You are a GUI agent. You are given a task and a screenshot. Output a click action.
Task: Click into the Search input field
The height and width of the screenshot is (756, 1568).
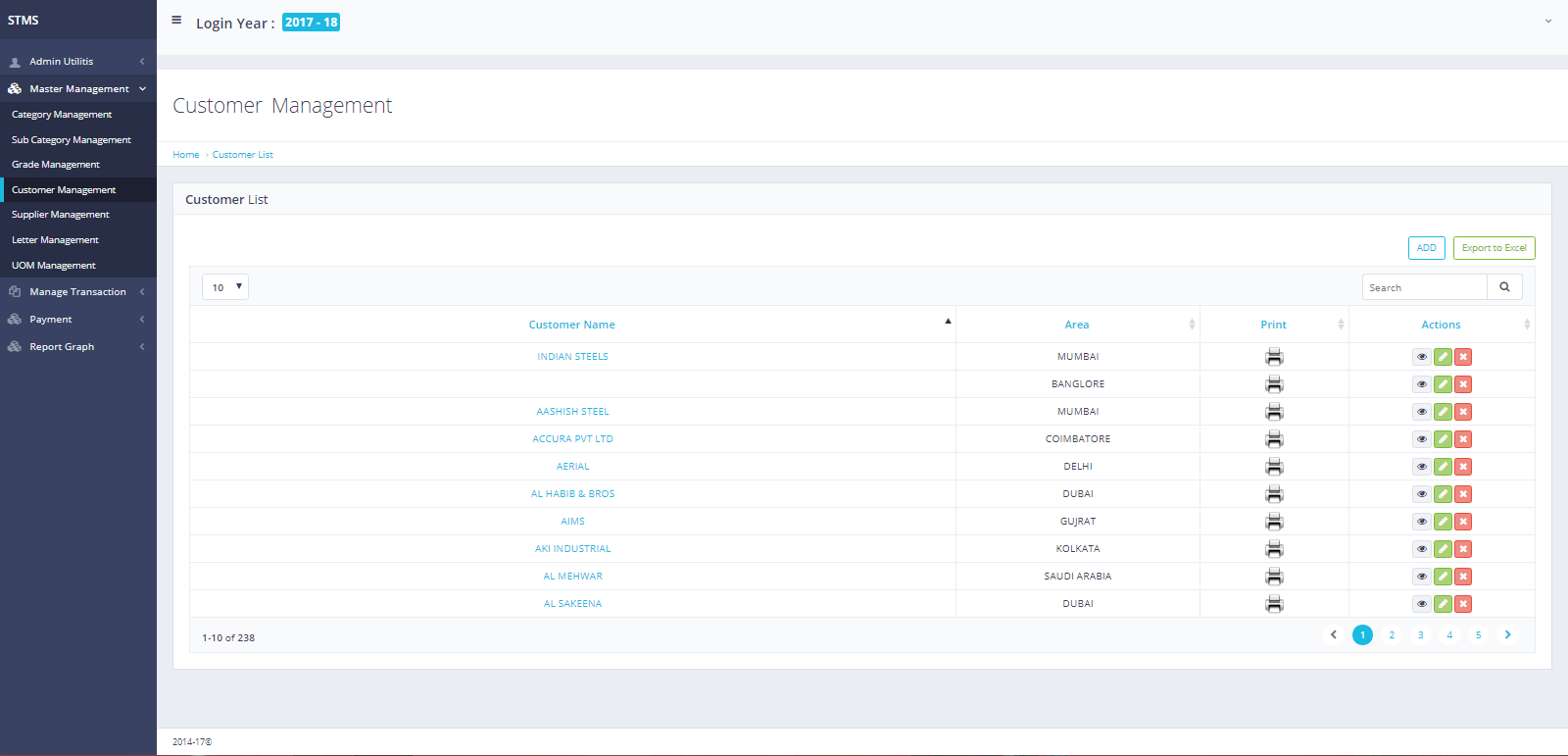point(1424,287)
